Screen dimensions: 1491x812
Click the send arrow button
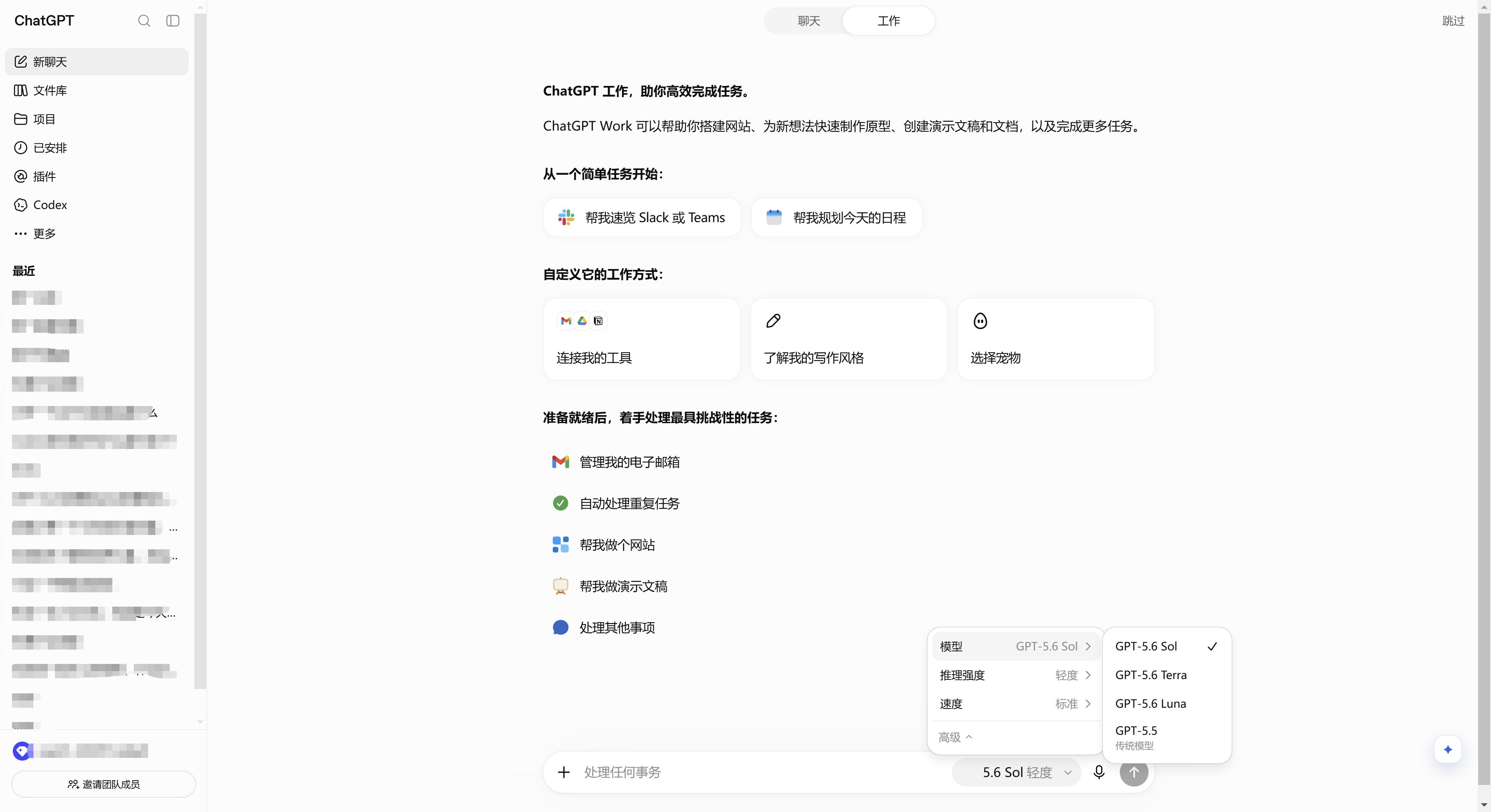point(1134,772)
